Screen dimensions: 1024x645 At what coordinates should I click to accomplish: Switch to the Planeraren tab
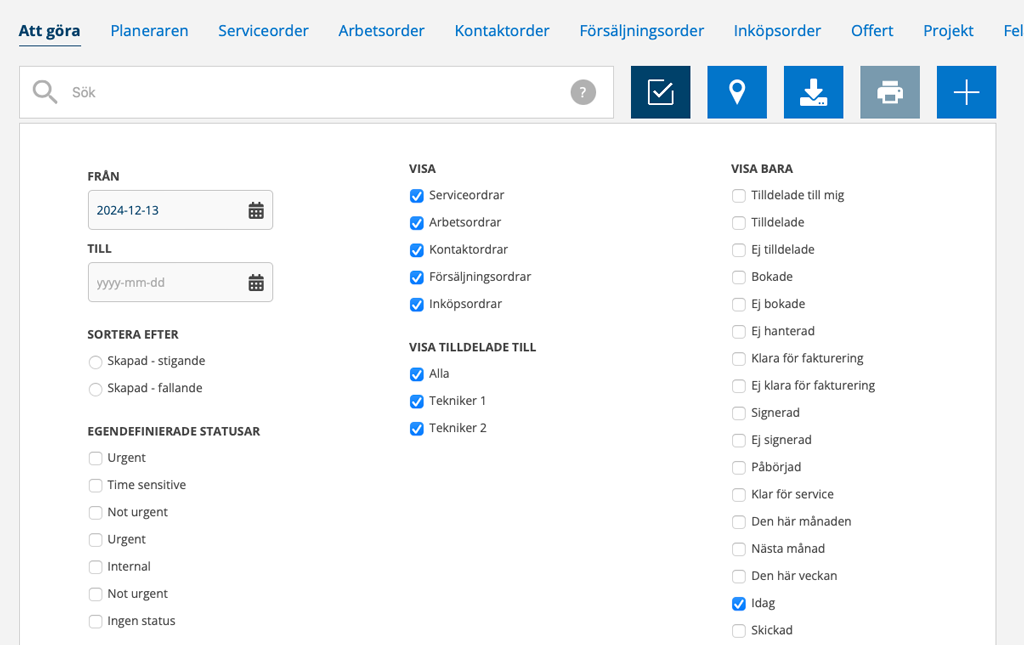point(149,31)
